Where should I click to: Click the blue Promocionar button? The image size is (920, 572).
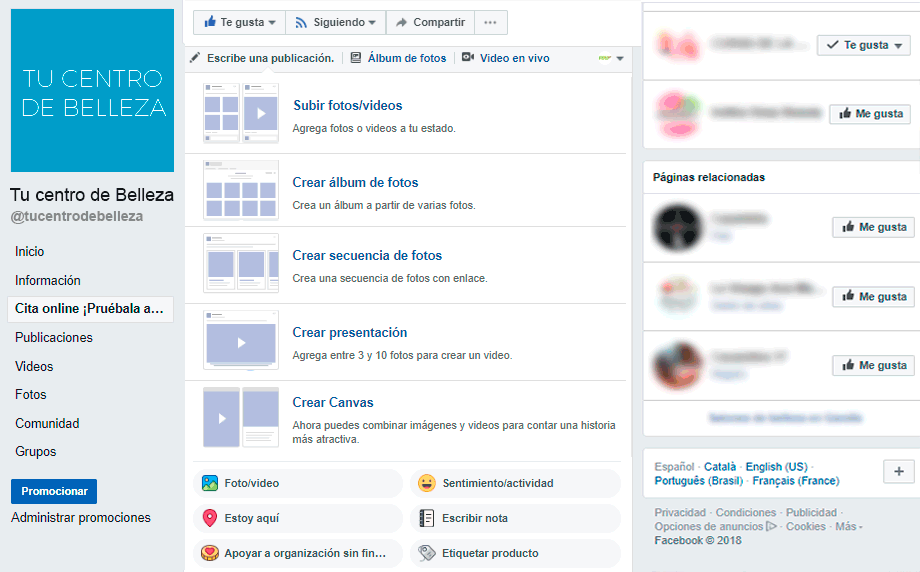[x=54, y=491]
